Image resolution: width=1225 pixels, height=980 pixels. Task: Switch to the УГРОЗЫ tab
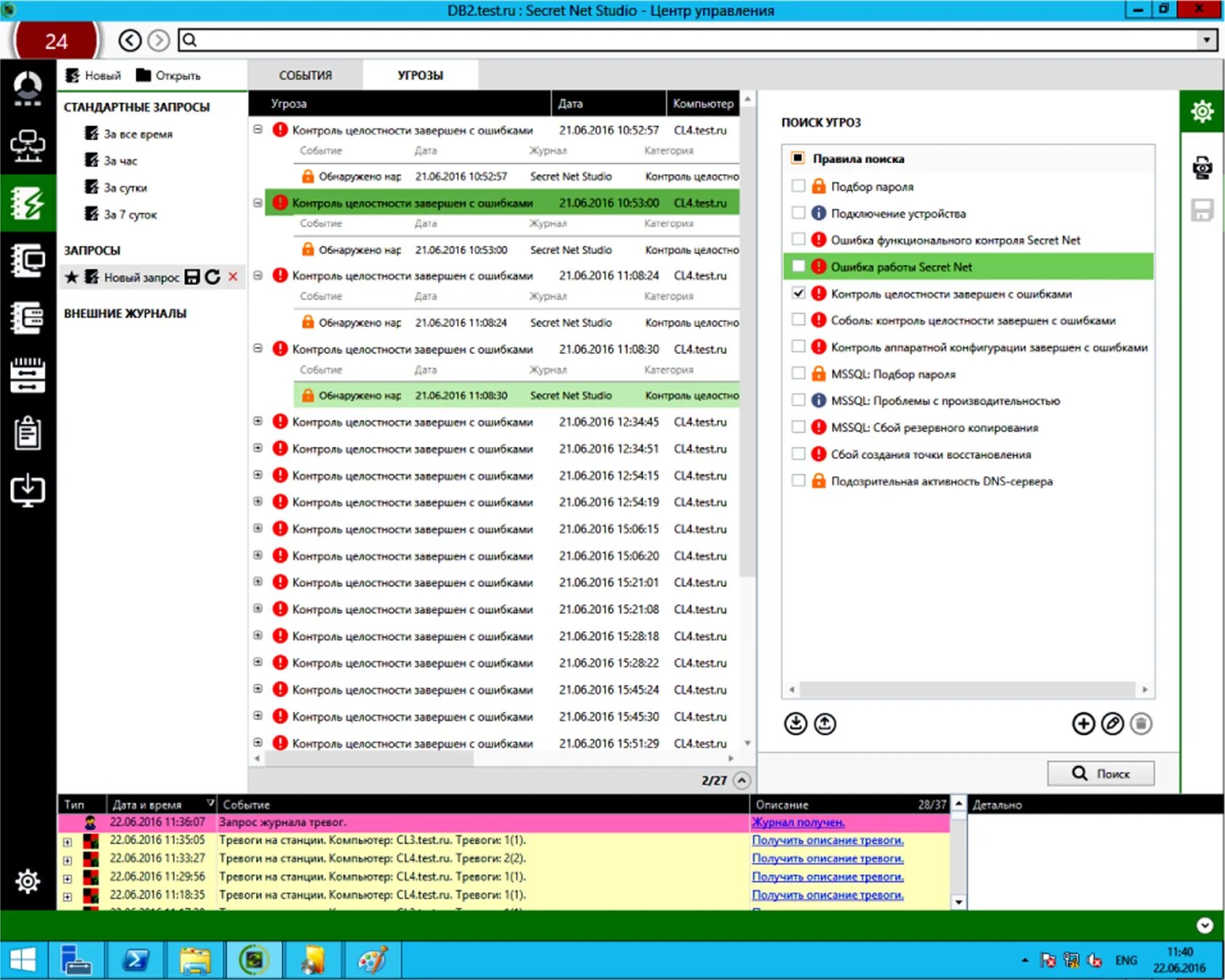(x=420, y=75)
